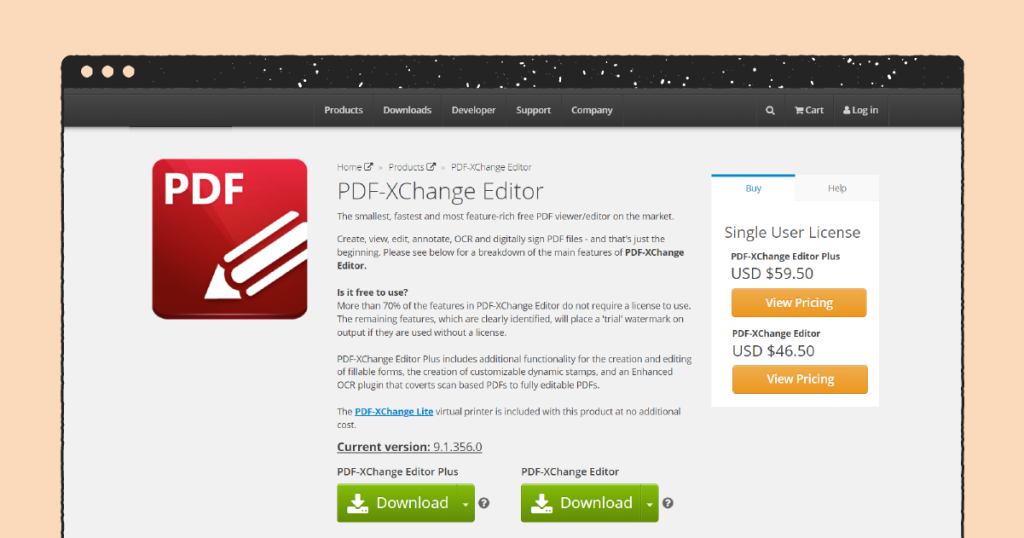Click the PDF-XChange Editor page heading

(440, 191)
